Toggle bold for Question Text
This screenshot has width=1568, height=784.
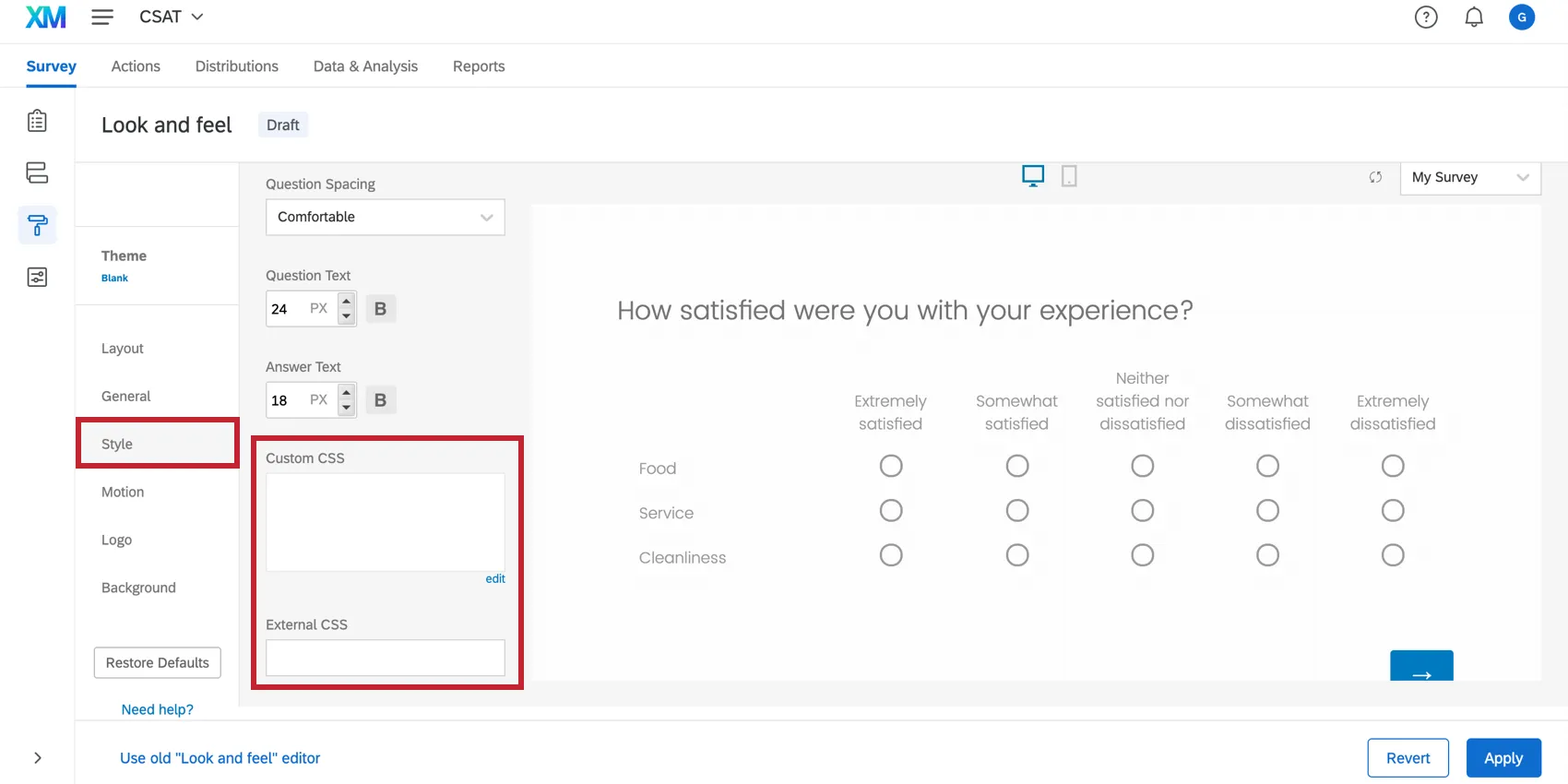point(380,309)
